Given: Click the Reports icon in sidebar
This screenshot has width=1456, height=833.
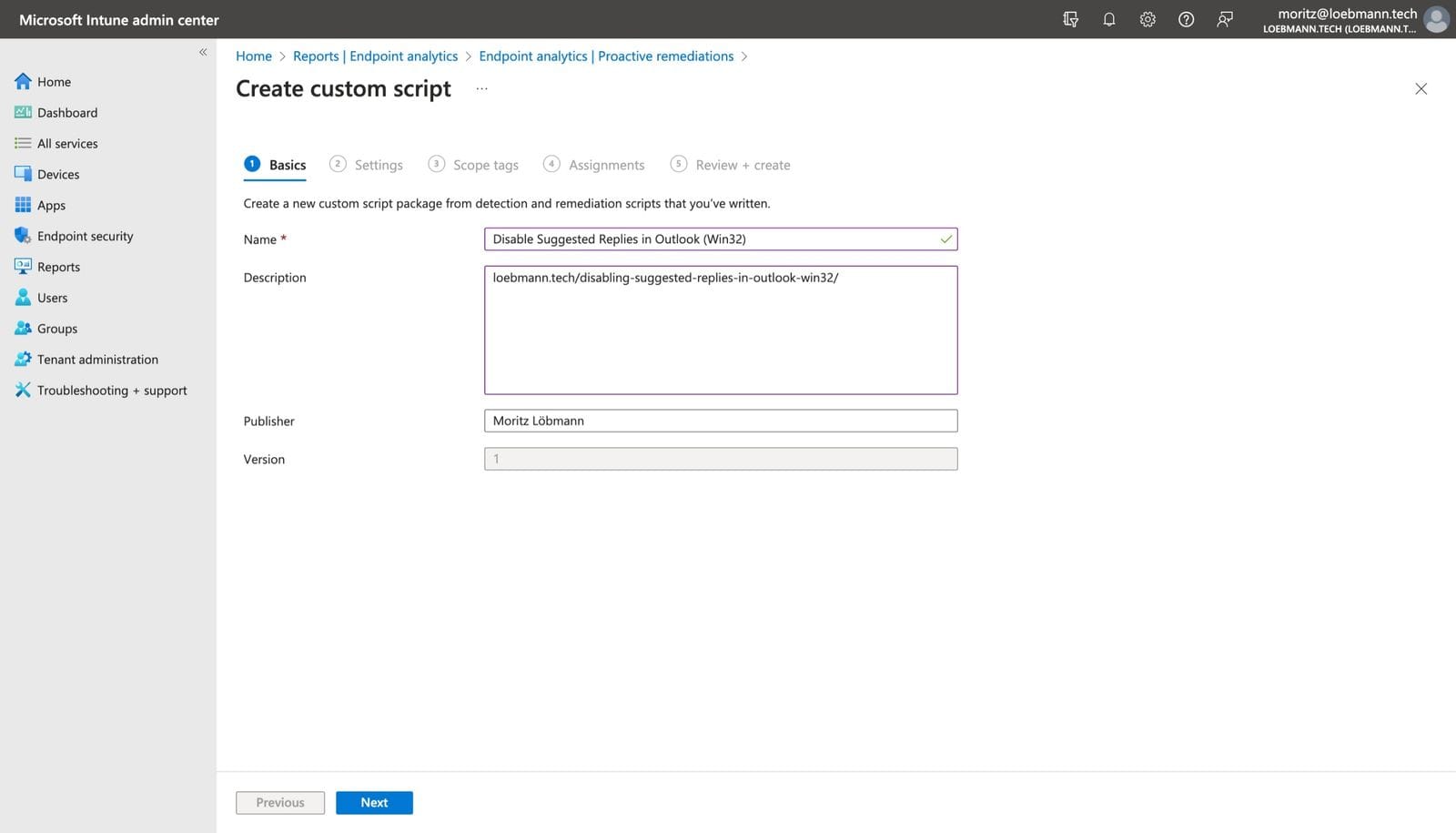Looking at the screenshot, I should (x=23, y=267).
